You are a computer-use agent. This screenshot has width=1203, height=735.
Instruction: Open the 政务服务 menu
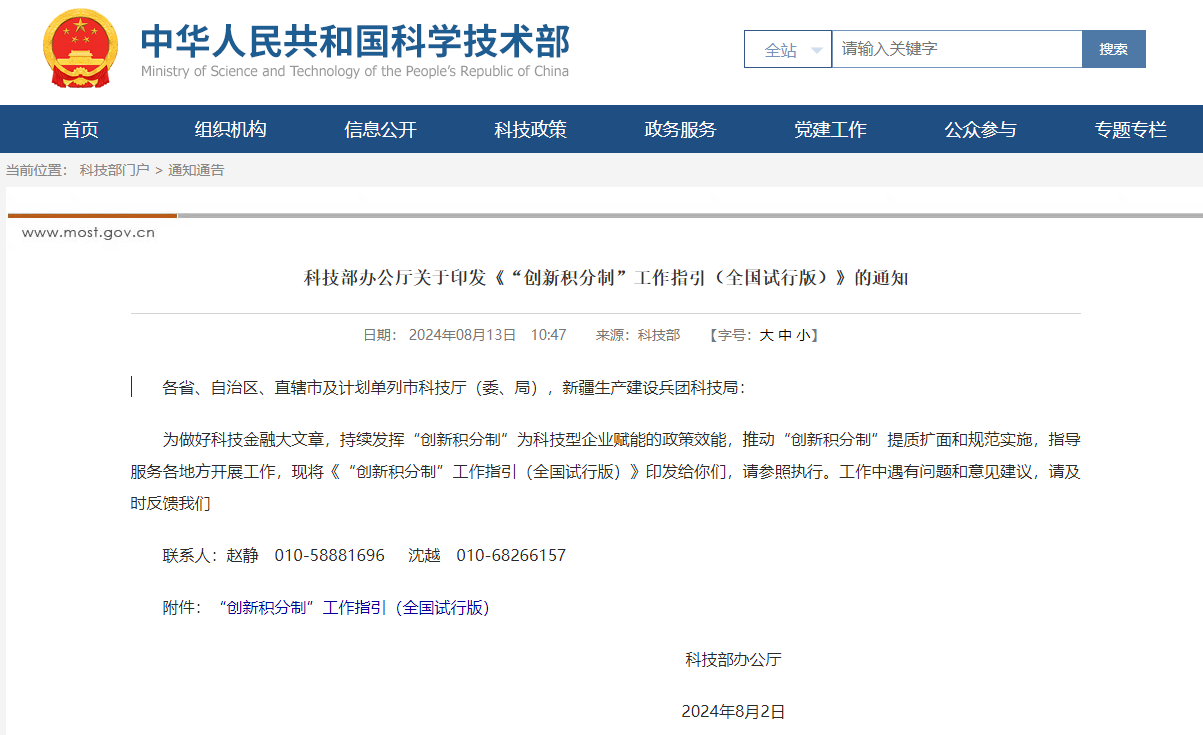[681, 129]
